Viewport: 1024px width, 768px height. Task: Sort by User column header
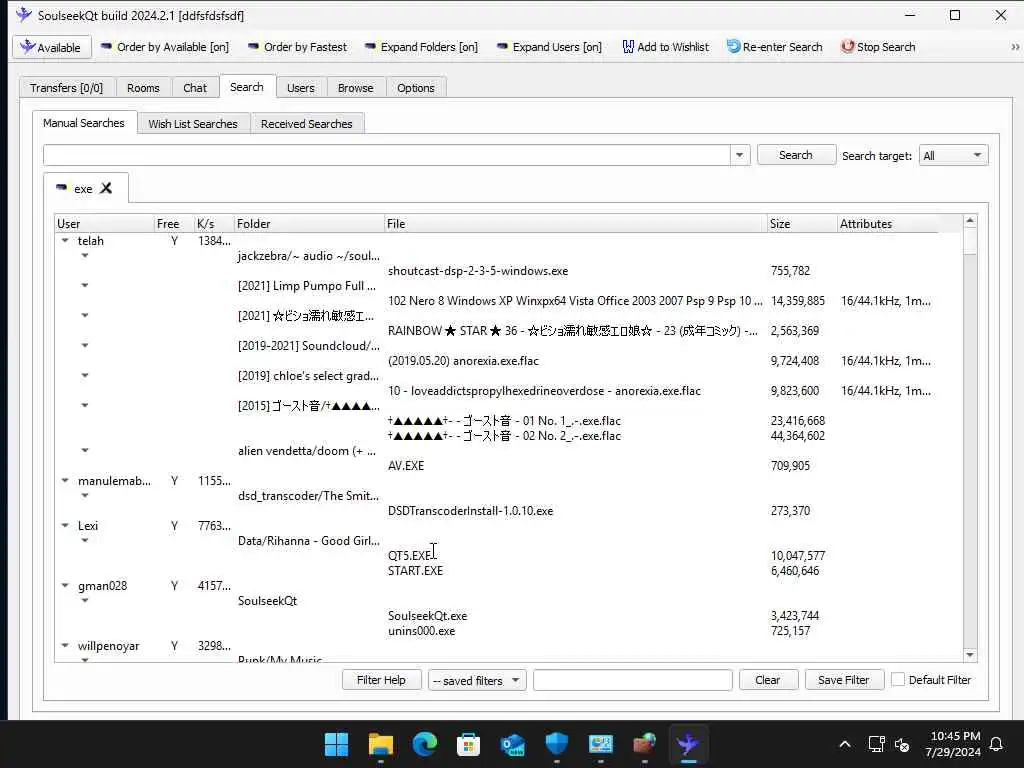pyautogui.click(x=104, y=223)
